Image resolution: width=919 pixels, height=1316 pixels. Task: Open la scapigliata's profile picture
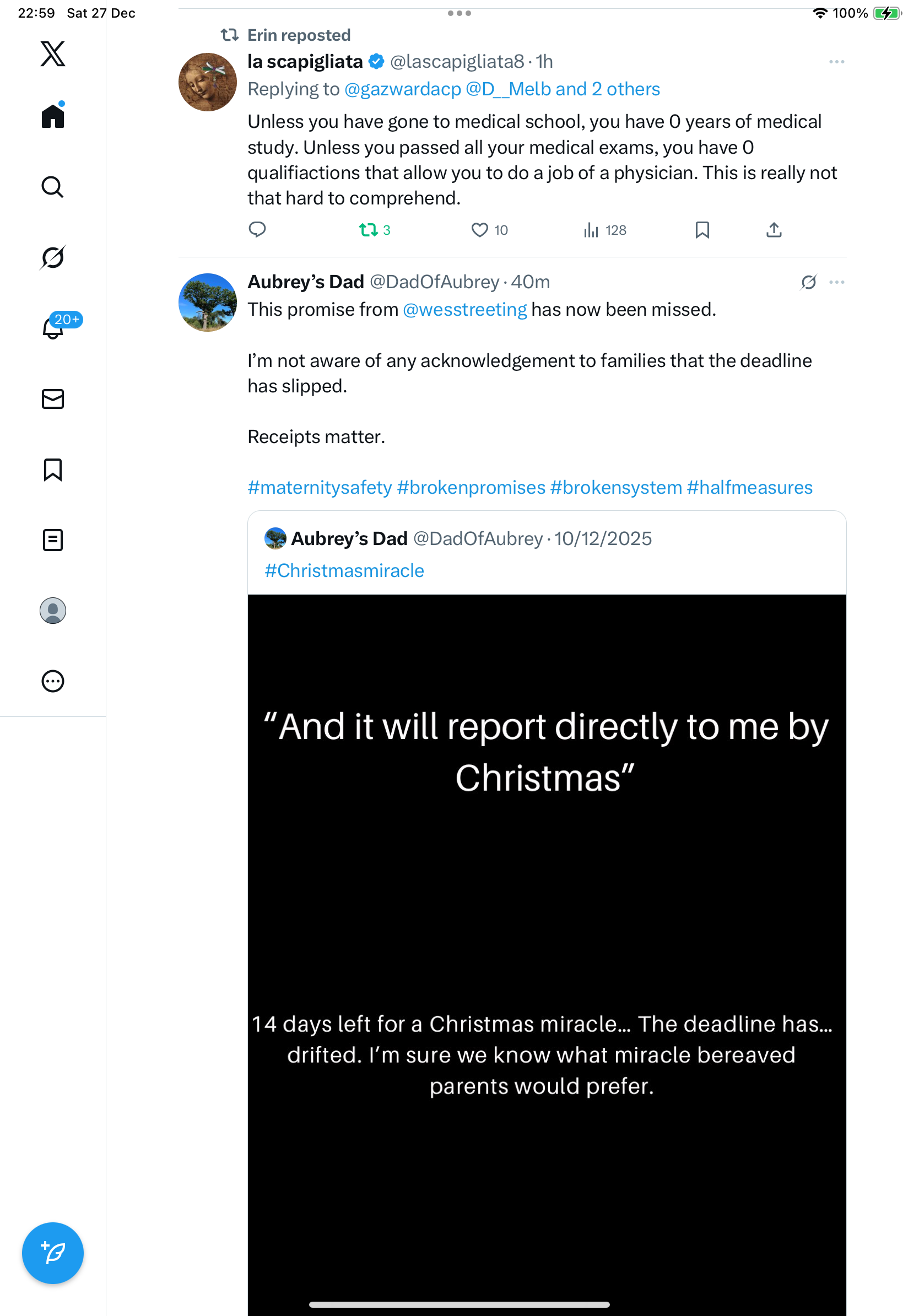pos(207,82)
